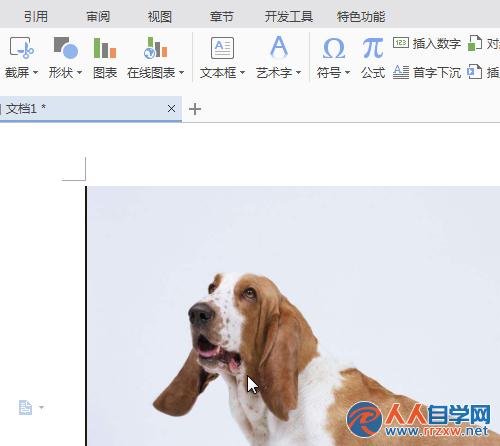Viewport: 500px width, 446px height.
Task: Open the 引用 ribbon tab
Action: 36,16
